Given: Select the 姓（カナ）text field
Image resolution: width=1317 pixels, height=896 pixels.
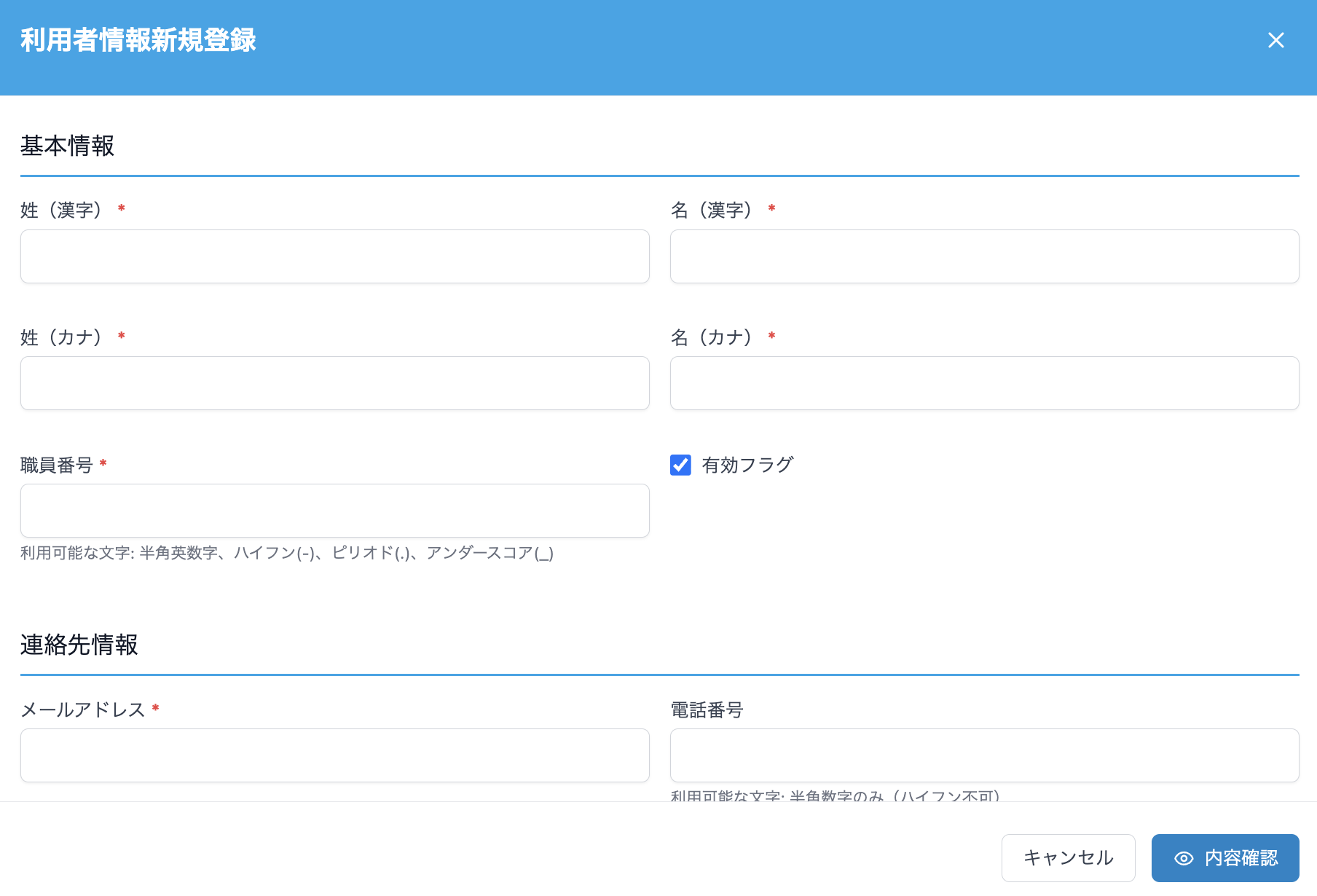Looking at the screenshot, I should click(x=334, y=383).
